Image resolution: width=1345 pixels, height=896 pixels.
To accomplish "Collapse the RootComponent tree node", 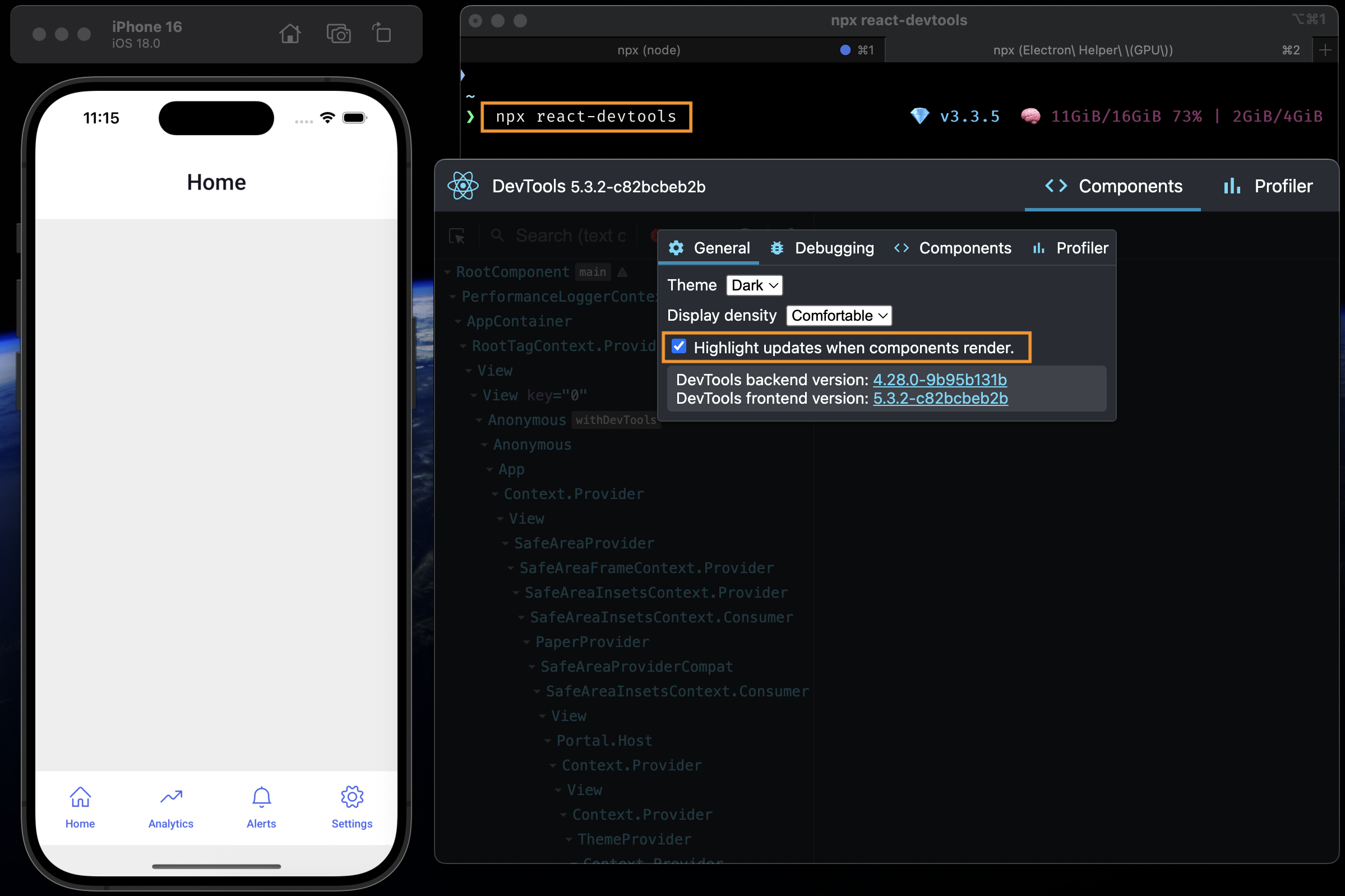I will (x=448, y=272).
